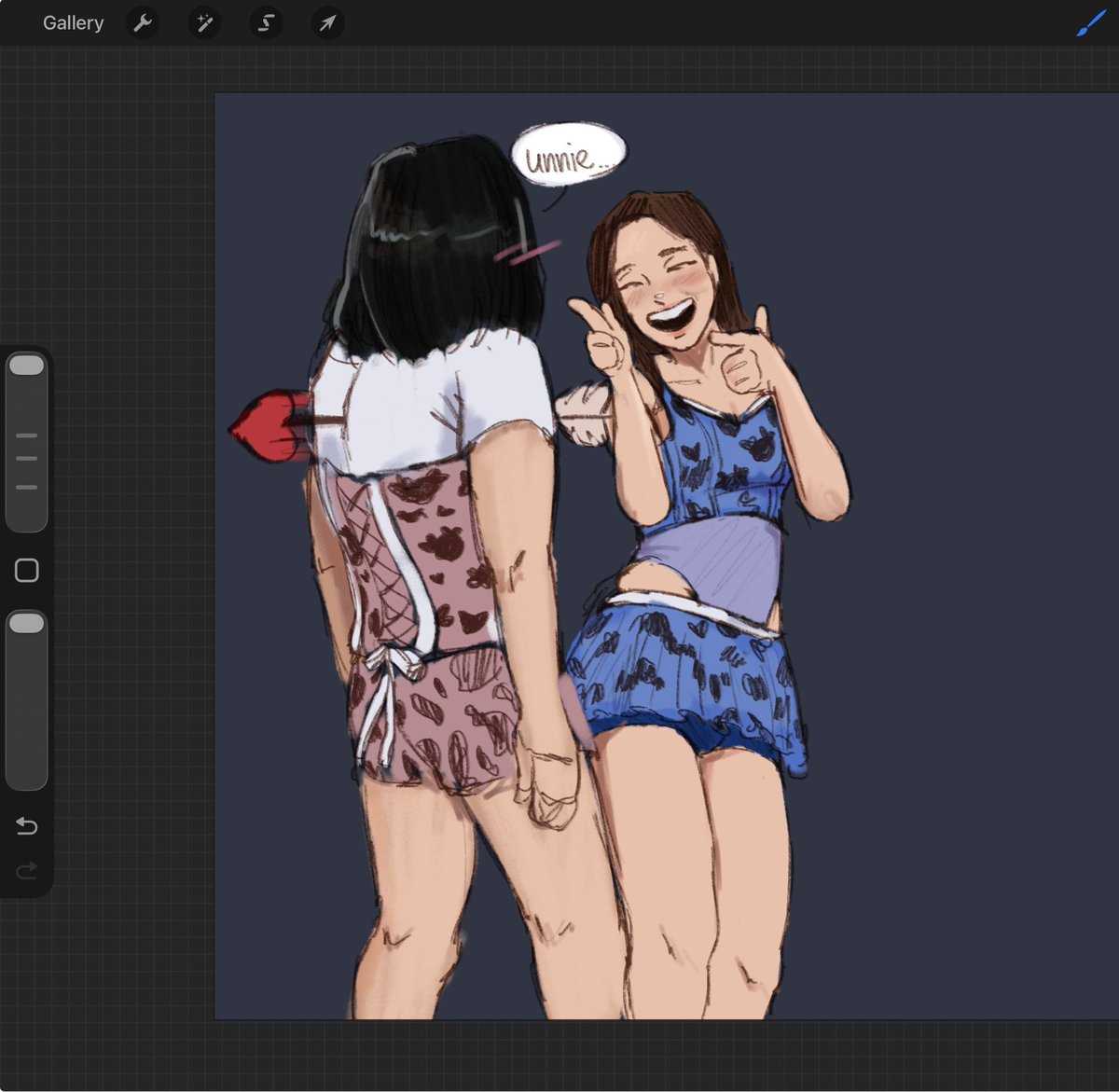Click the red heart arrow on canvas
The height and width of the screenshot is (1092, 1119).
(272, 427)
